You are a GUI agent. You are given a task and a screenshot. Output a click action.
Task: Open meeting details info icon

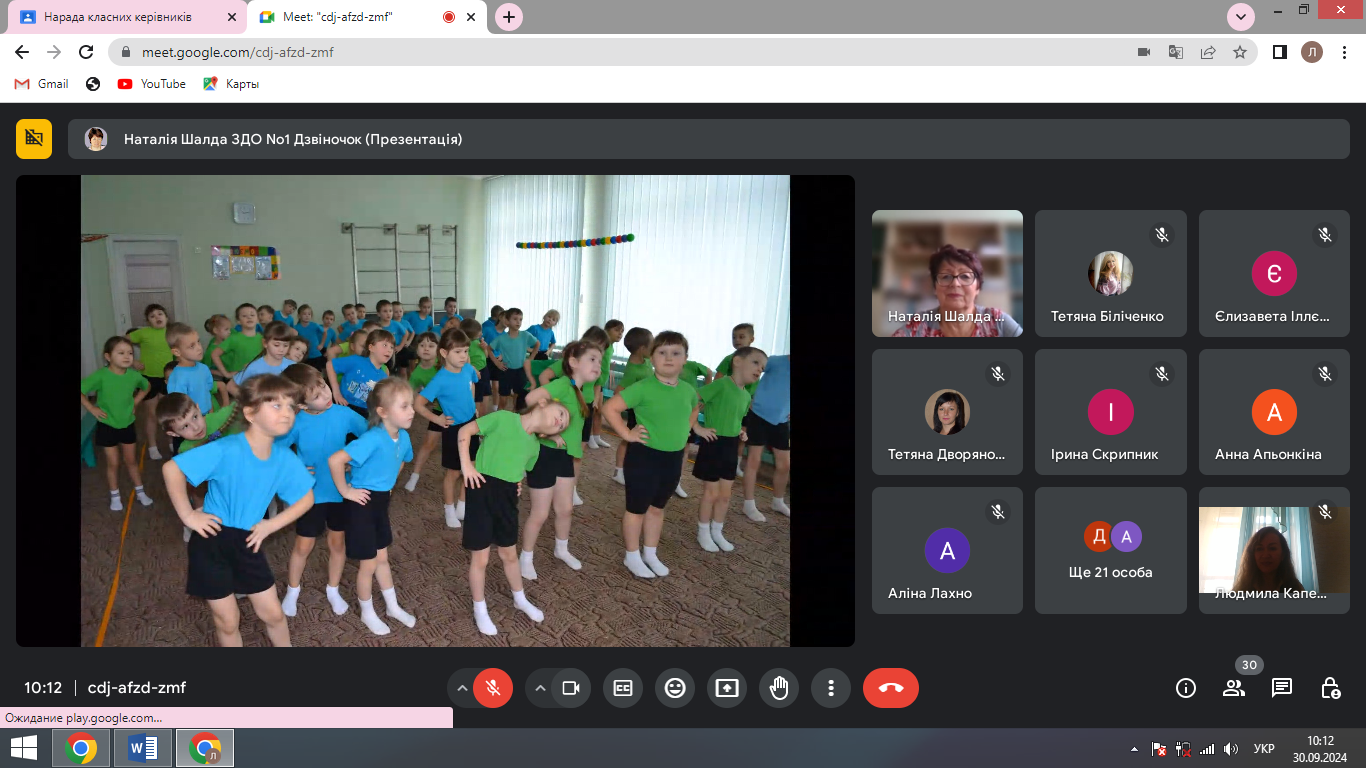pyautogui.click(x=1186, y=688)
